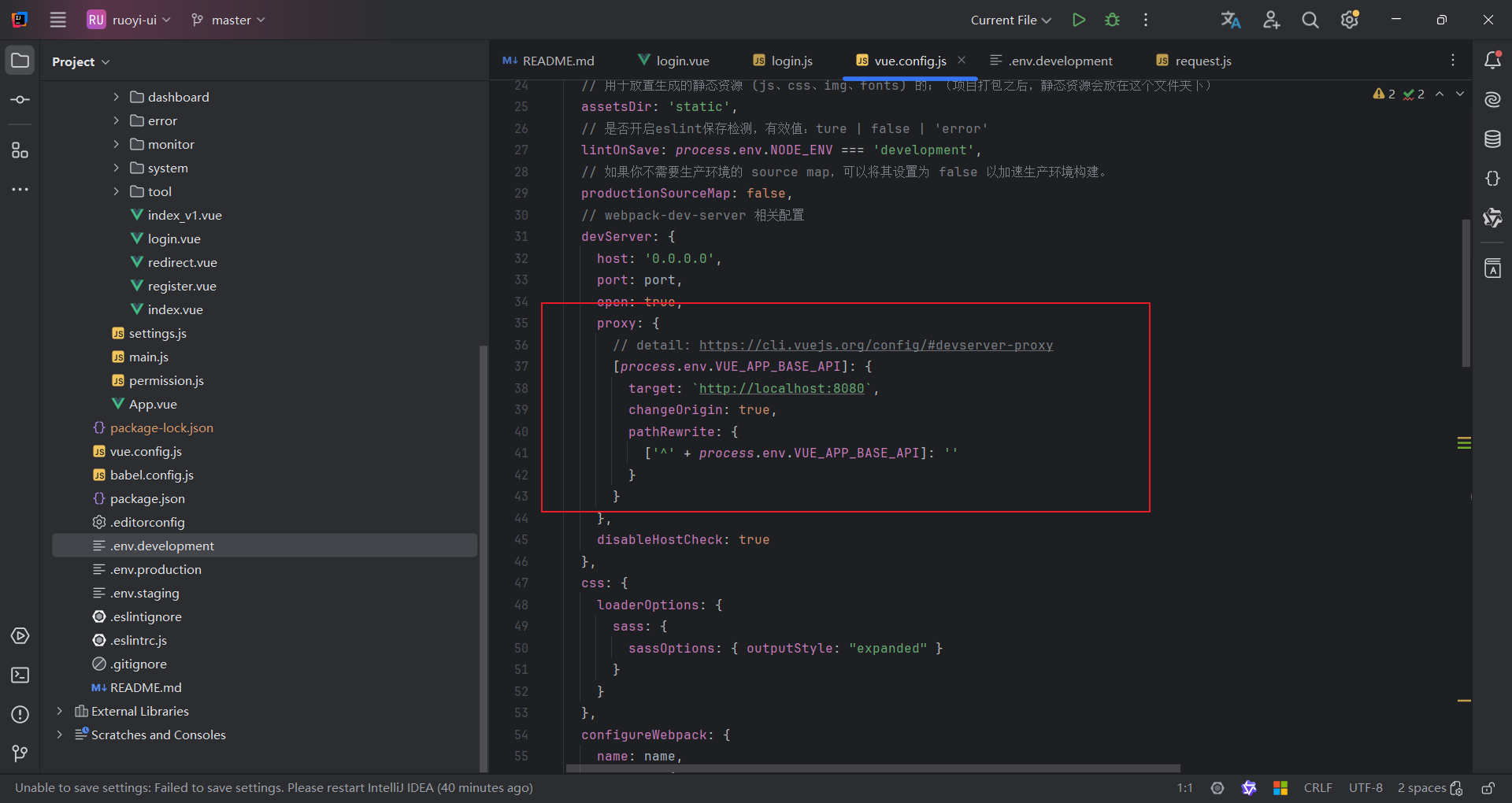The height and width of the screenshot is (803, 1512).
Task: Expand the dashboard folder
Action: tap(116, 97)
